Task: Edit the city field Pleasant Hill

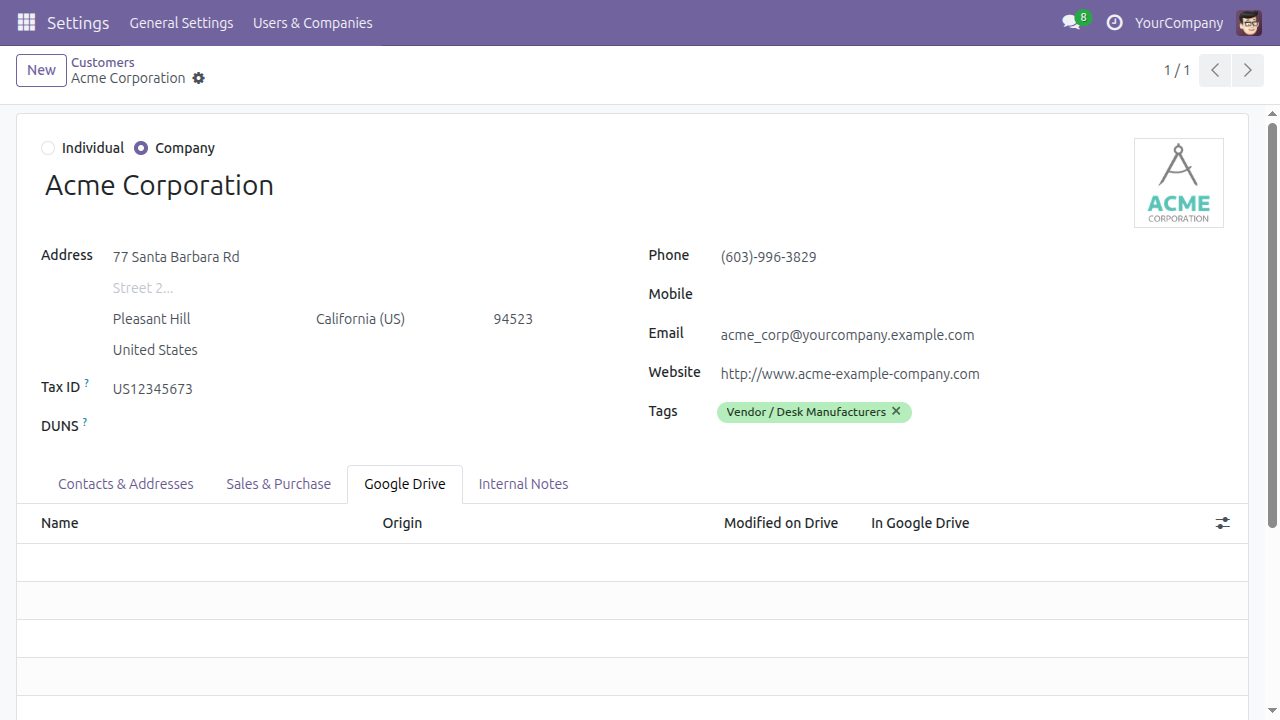Action: point(210,319)
